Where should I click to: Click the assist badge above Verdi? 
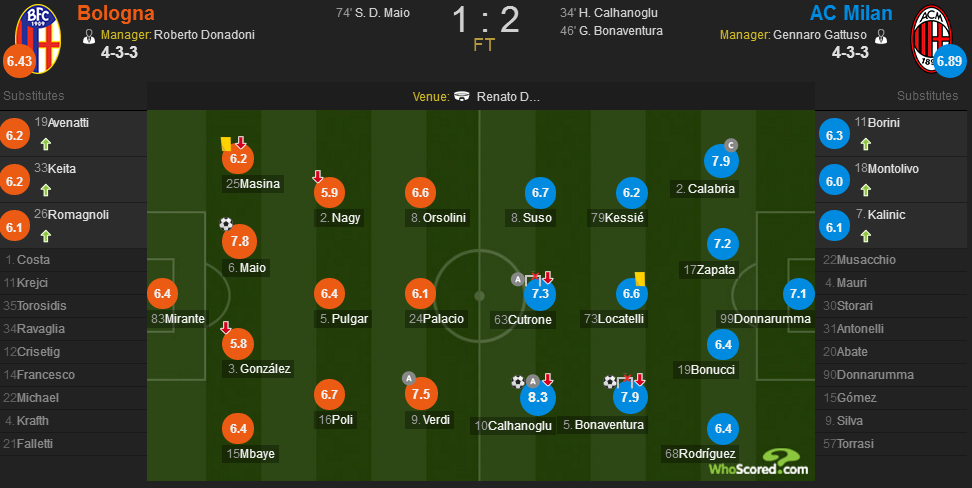[409, 378]
